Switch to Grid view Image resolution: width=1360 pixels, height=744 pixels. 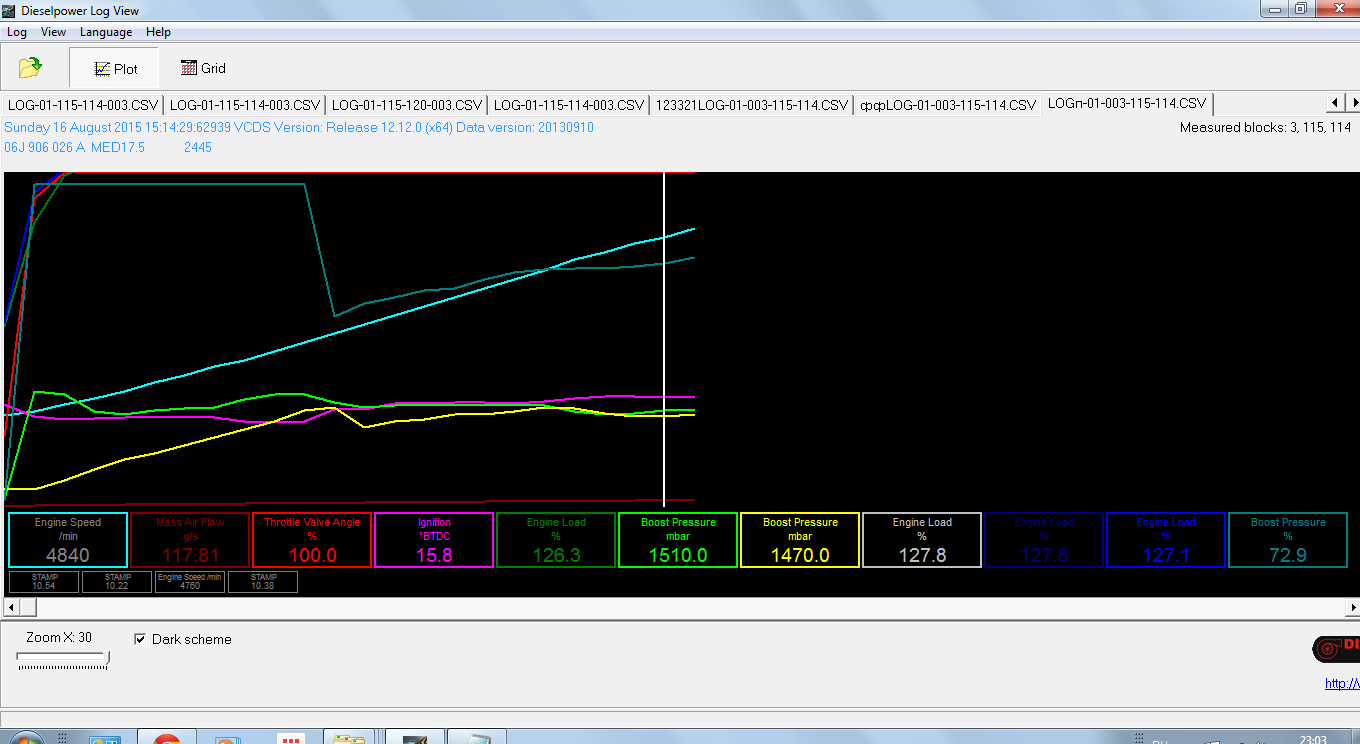pyautogui.click(x=203, y=68)
